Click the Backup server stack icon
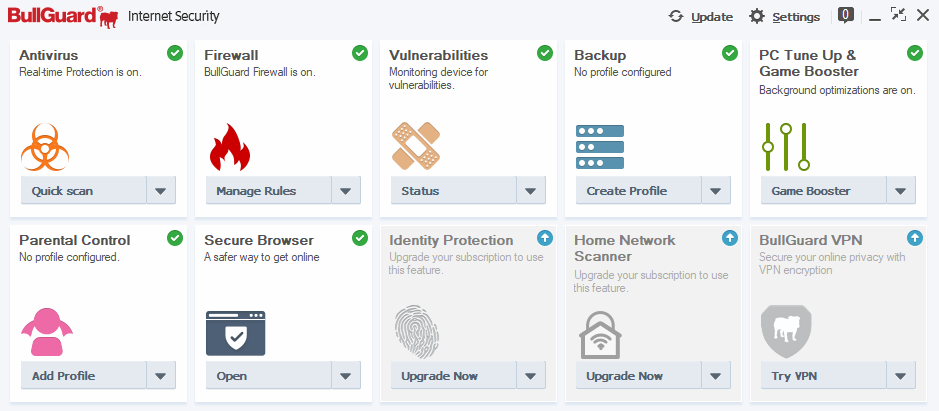This screenshot has width=939, height=411. click(600, 147)
